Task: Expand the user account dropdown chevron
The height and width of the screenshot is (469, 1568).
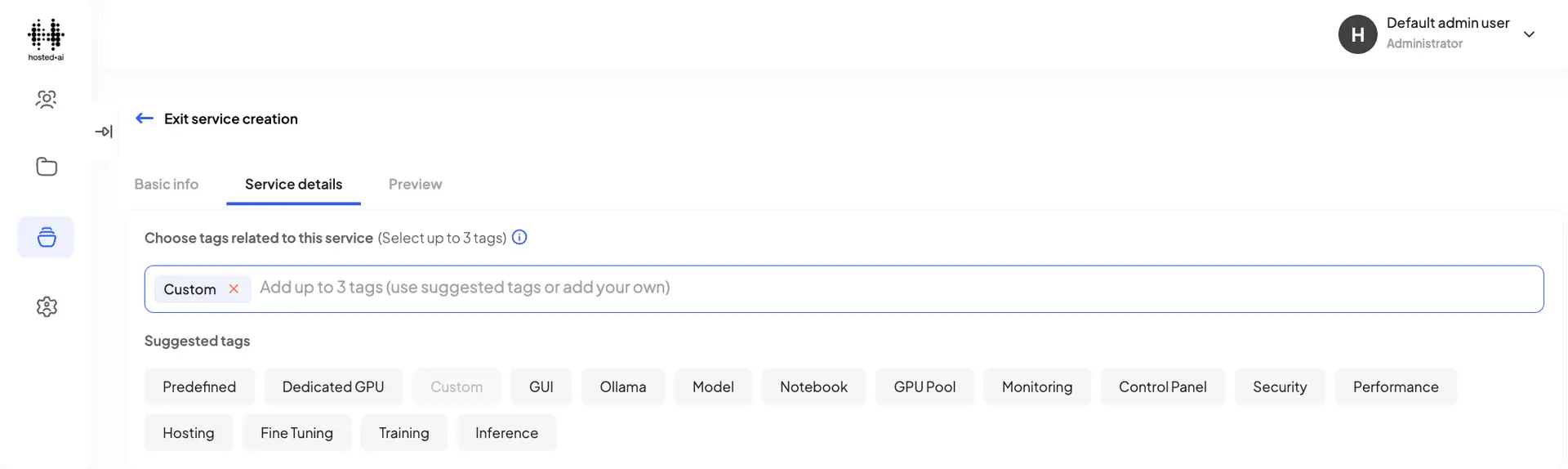Action: click(1530, 34)
